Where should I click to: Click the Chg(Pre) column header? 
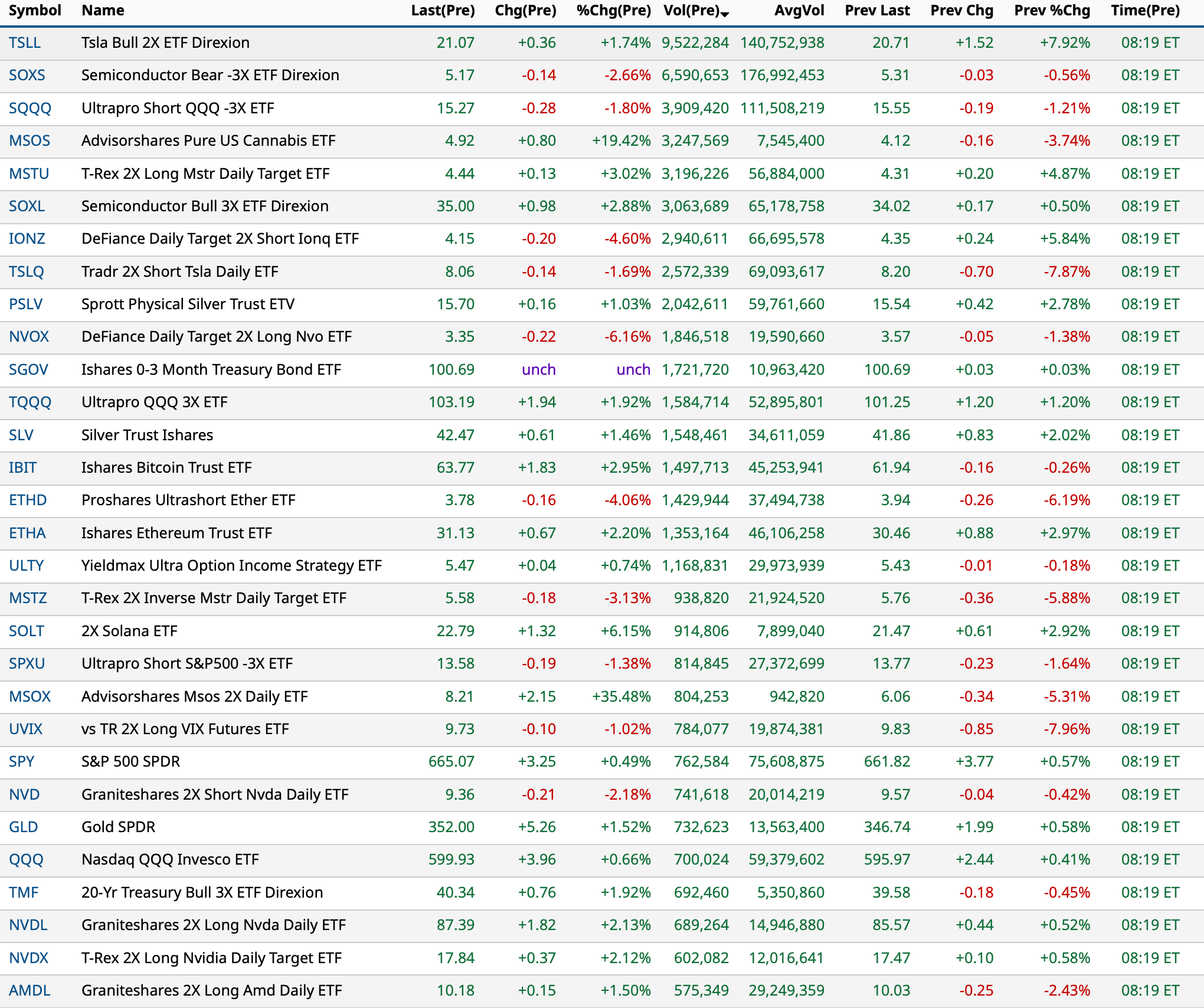coord(525,11)
